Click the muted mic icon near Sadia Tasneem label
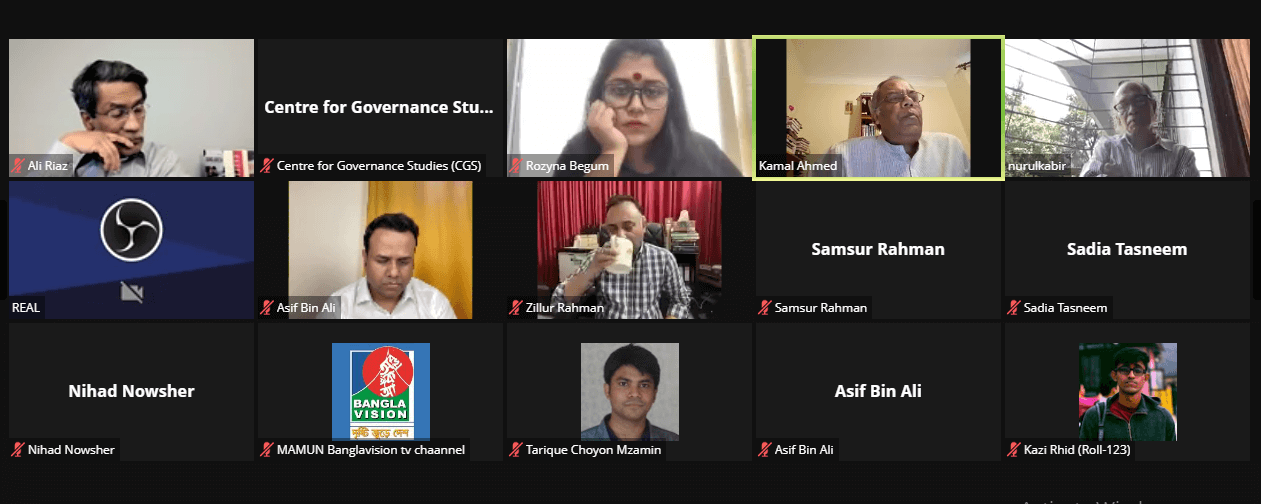 point(1014,307)
